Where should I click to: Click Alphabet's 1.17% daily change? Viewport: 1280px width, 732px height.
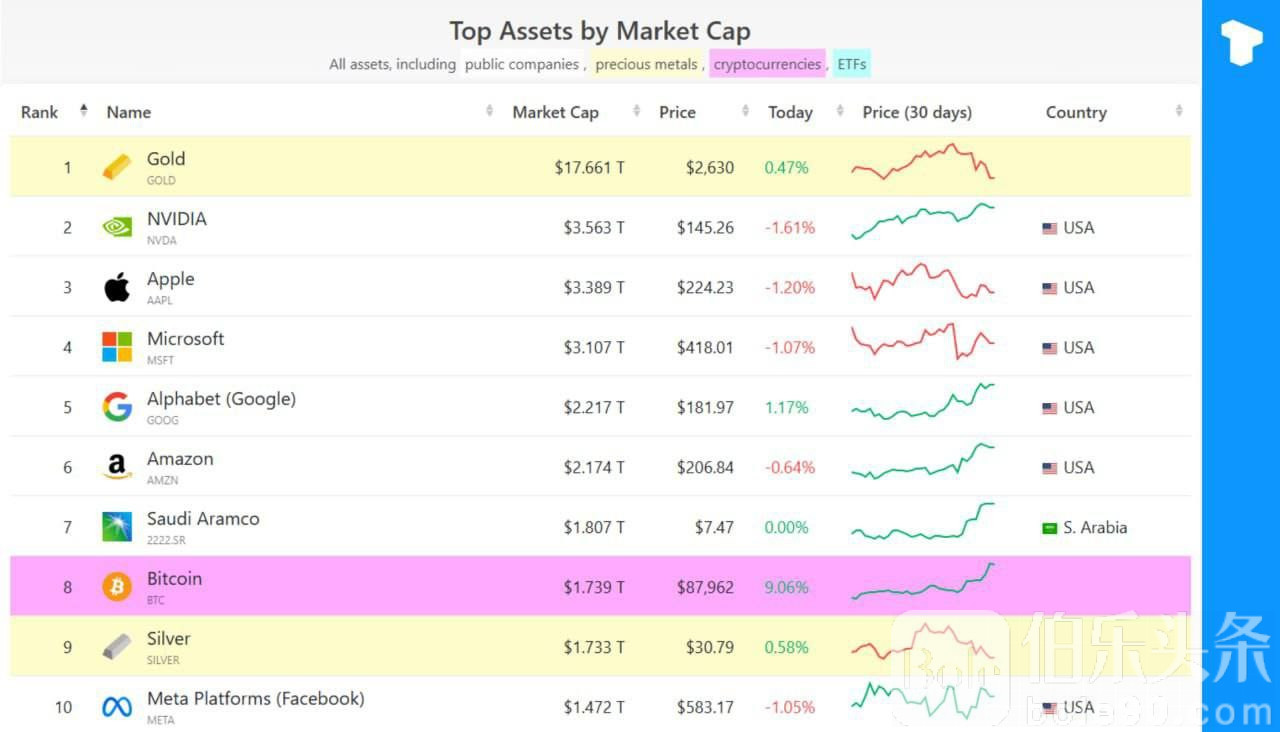point(786,407)
